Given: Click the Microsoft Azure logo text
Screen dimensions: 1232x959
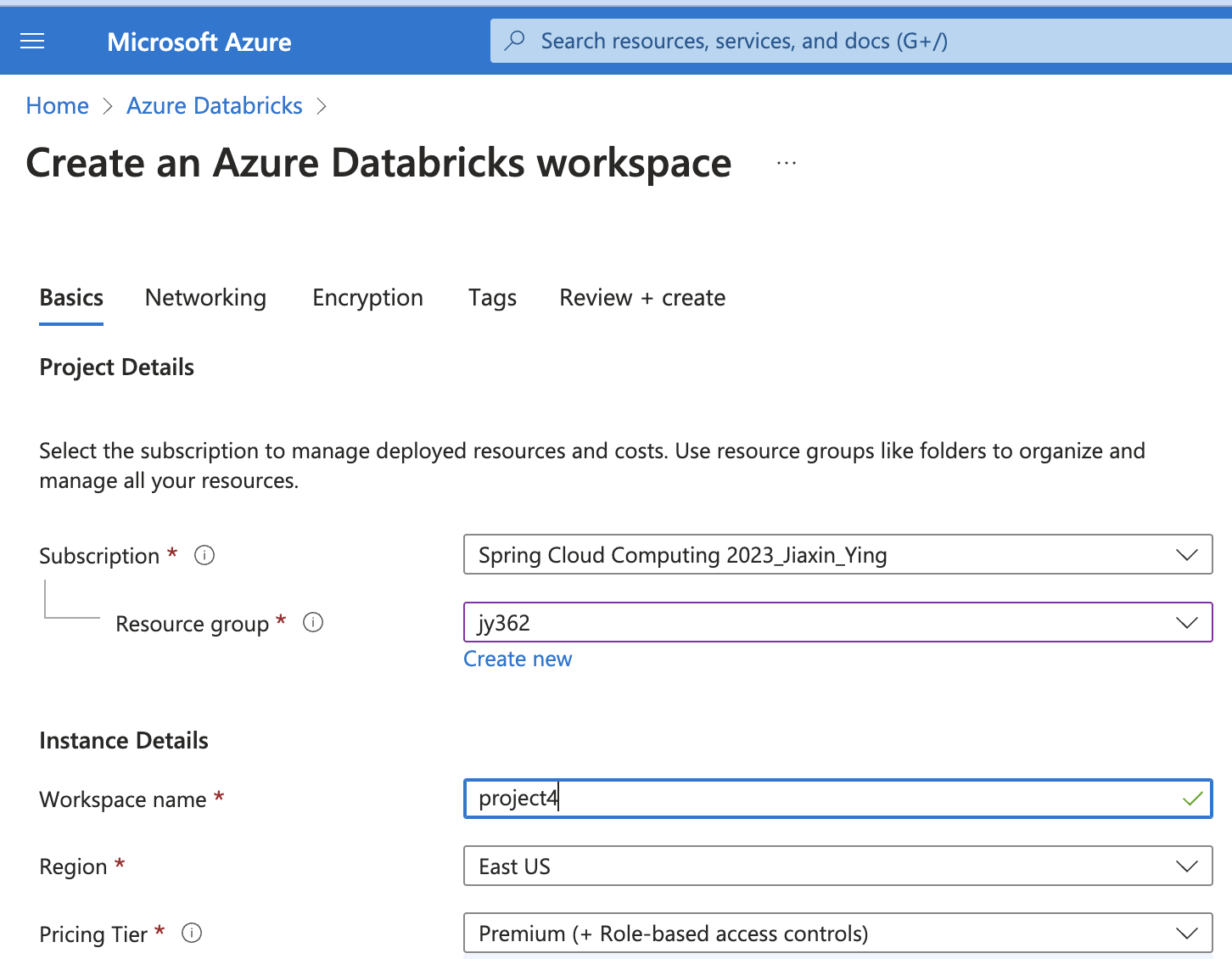Looking at the screenshot, I should (199, 42).
